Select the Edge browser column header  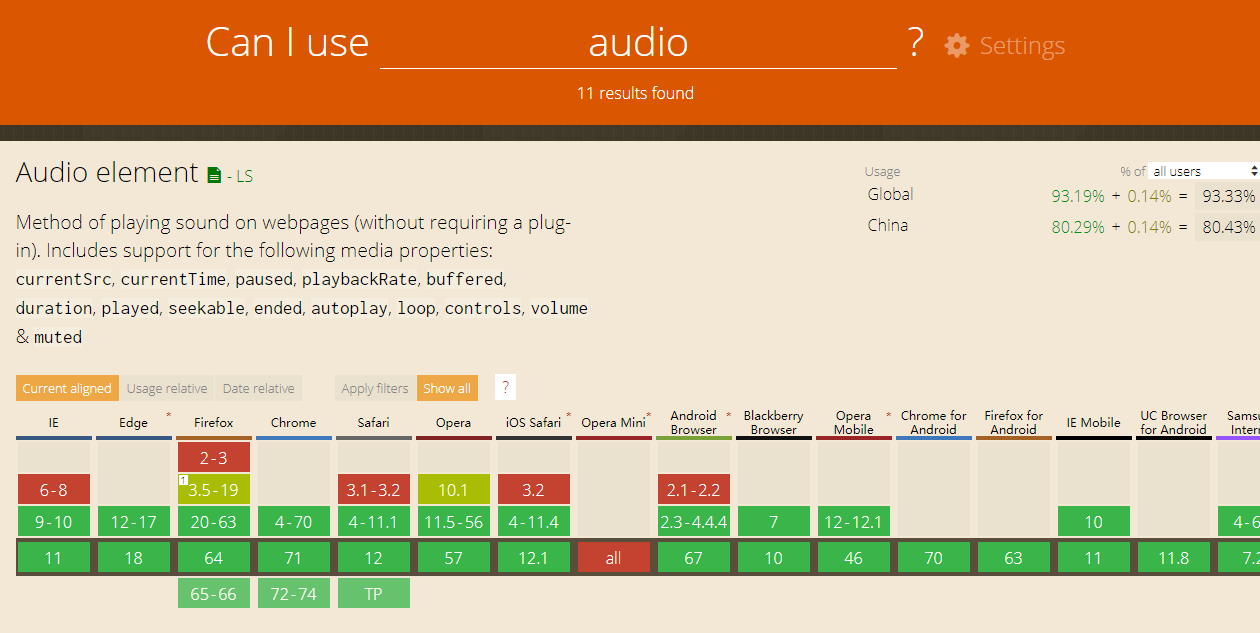click(133, 423)
